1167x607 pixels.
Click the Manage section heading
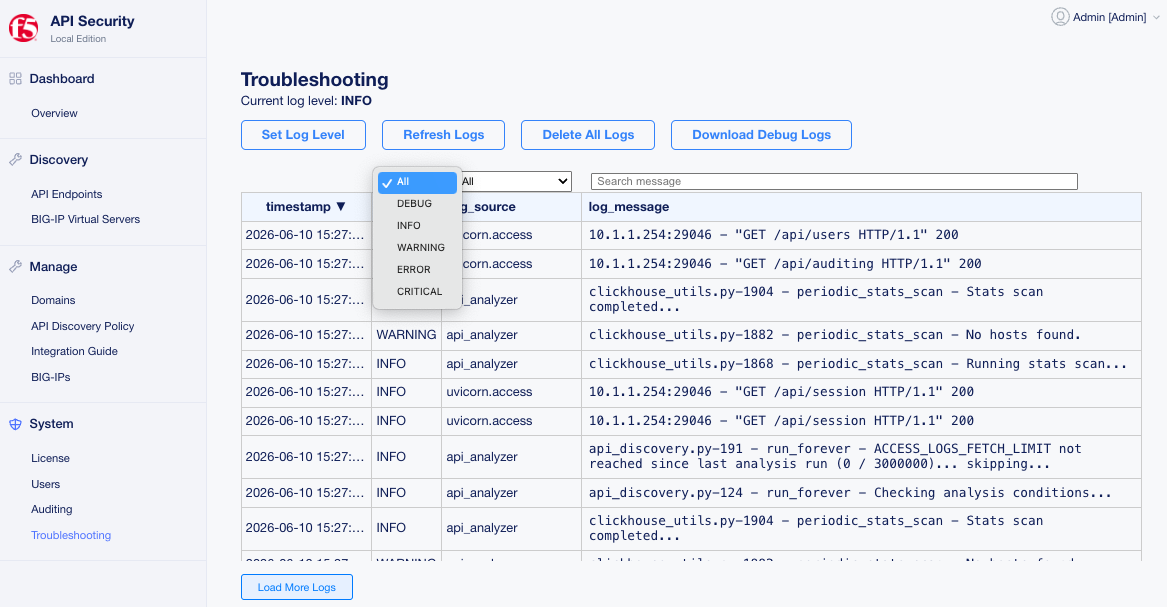coord(54,267)
